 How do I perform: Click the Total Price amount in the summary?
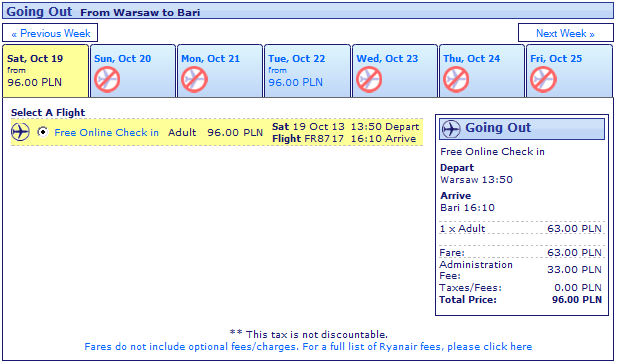coord(577,300)
